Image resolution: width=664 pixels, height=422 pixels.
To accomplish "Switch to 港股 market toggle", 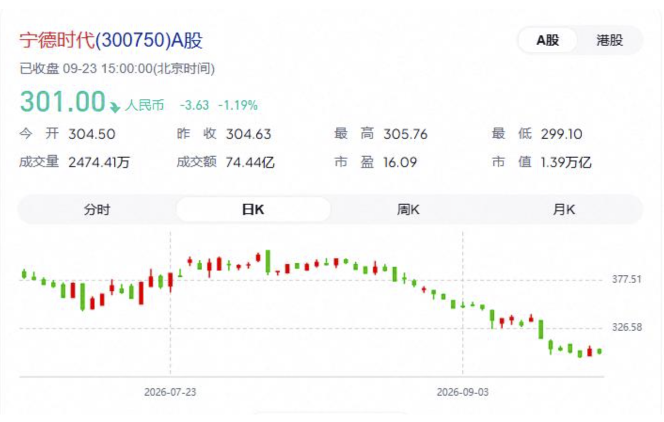I will [x=609, y=41].
